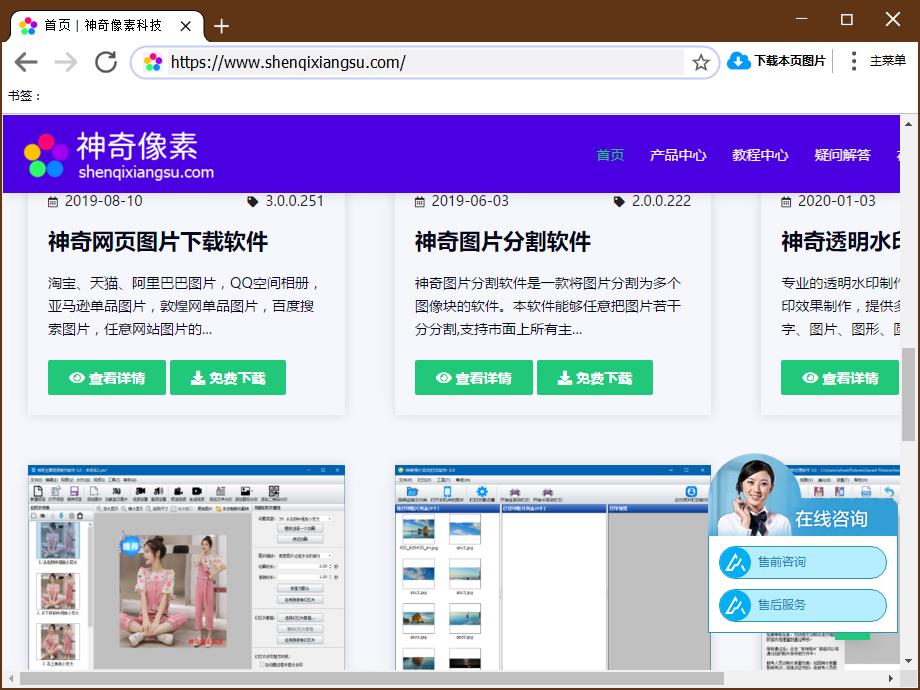This screenshot has width=920, height=690.
Task: Click scroll down arrow of page scrollbar
Action: (908, 661)
